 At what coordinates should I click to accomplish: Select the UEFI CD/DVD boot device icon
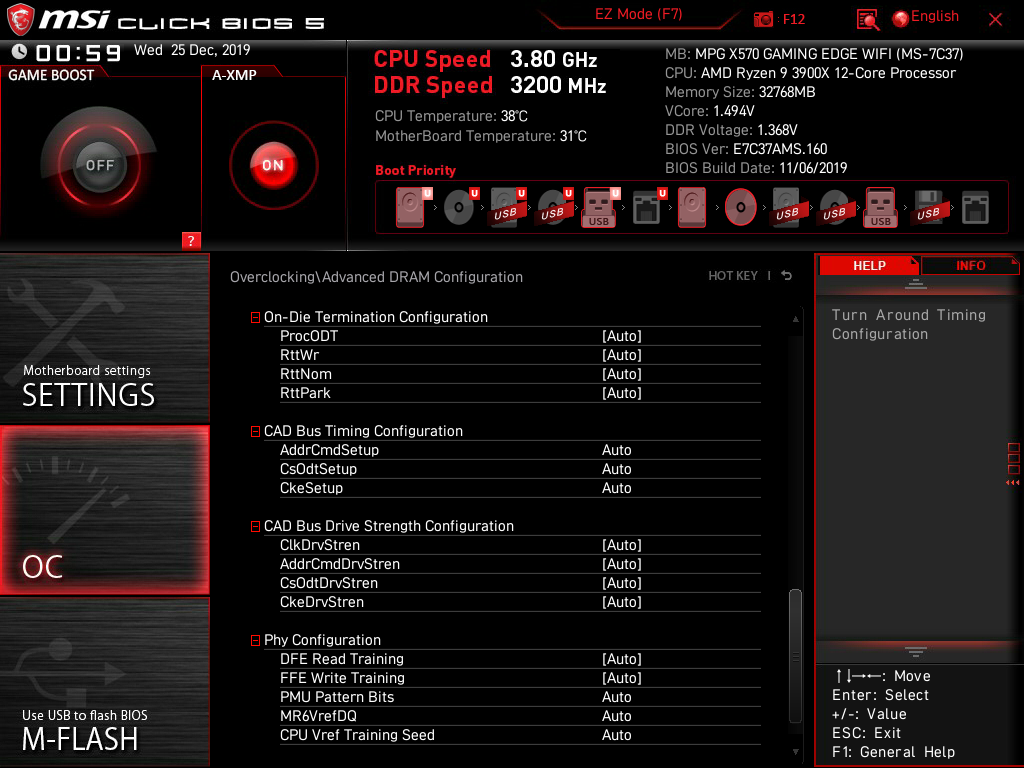tap(460, 207)
